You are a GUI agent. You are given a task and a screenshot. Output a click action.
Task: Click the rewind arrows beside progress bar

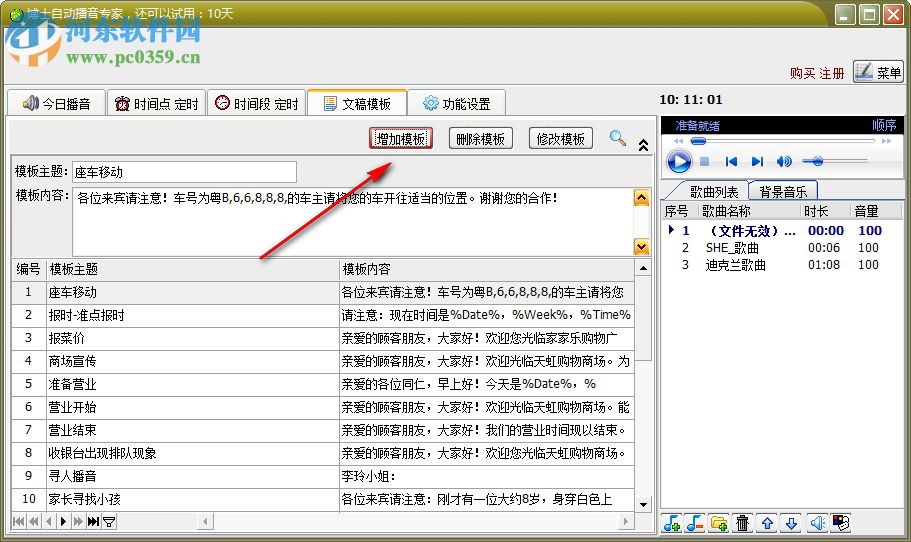point(678,141)
